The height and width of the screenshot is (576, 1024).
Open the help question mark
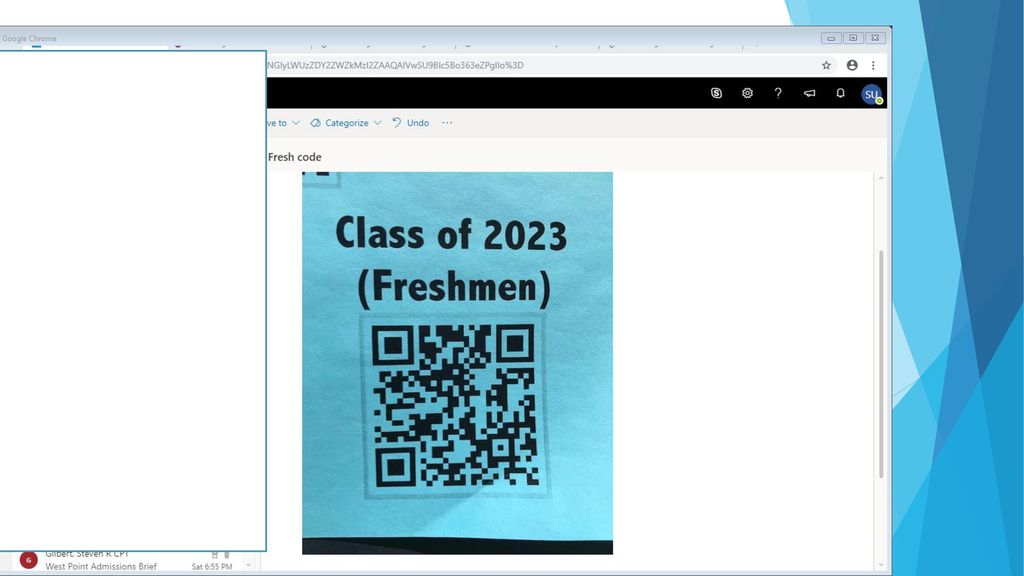click(778, 93)
